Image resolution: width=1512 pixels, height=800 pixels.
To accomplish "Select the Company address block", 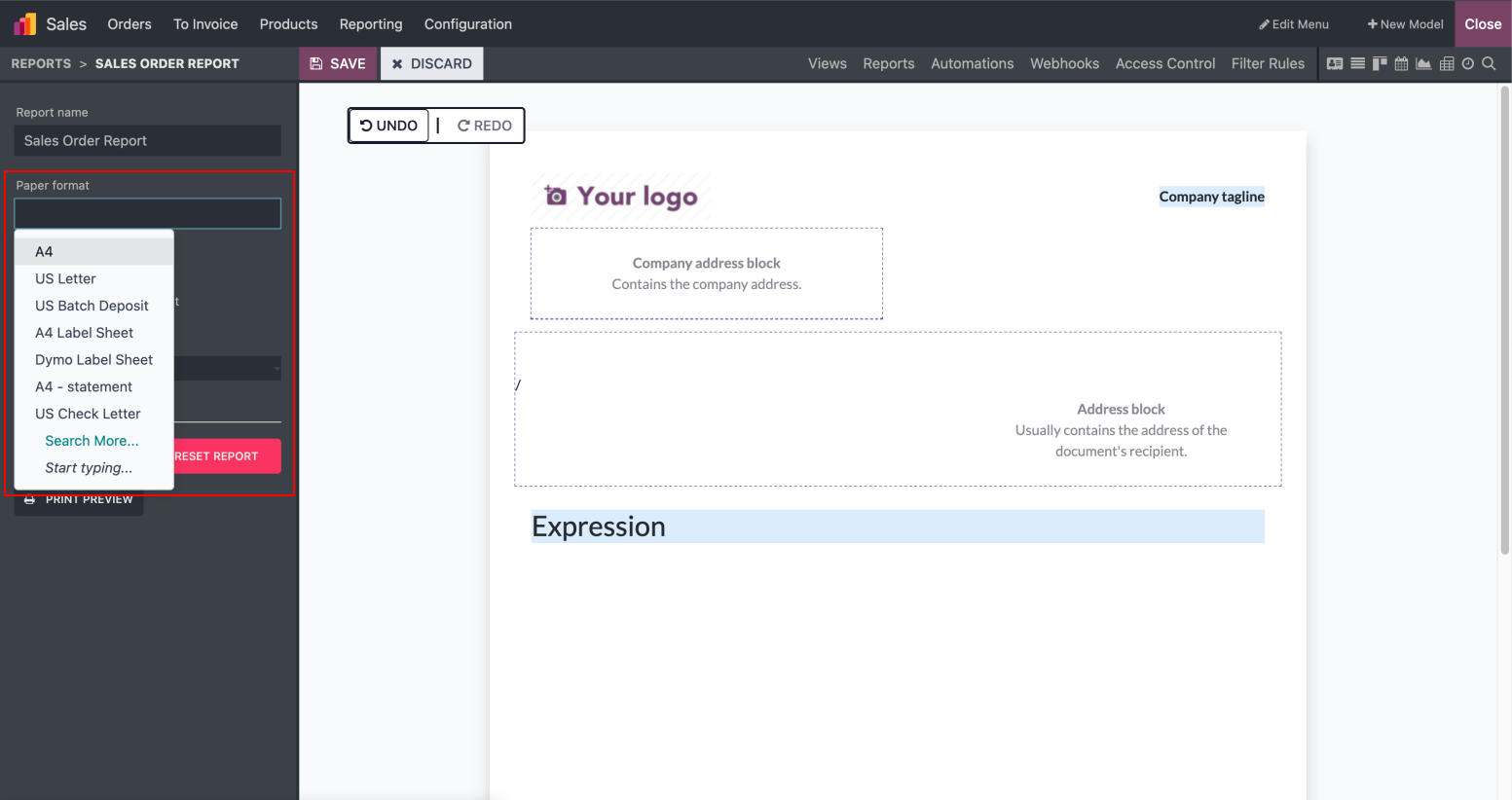I will click(707, 273).
